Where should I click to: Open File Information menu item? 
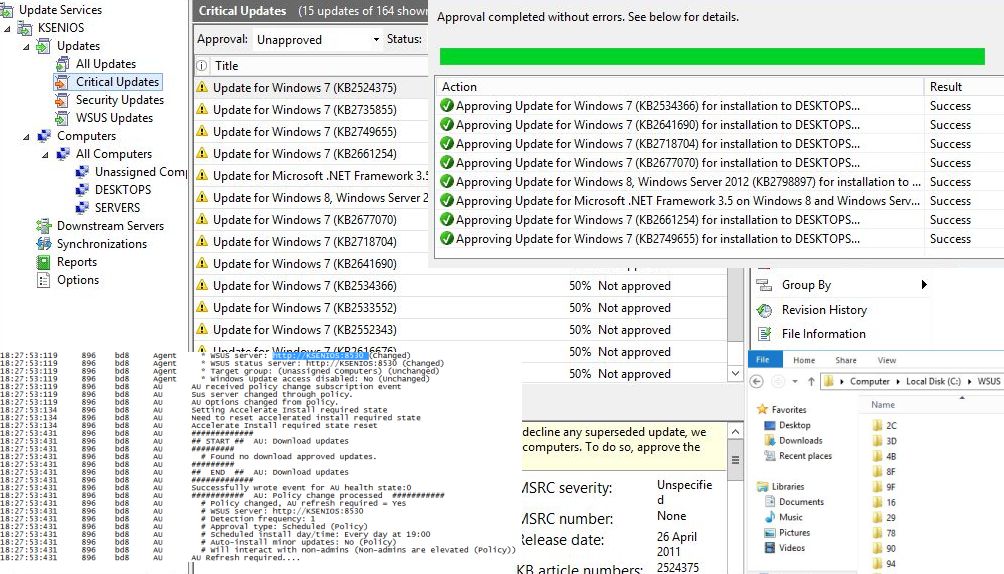(823, 334)
